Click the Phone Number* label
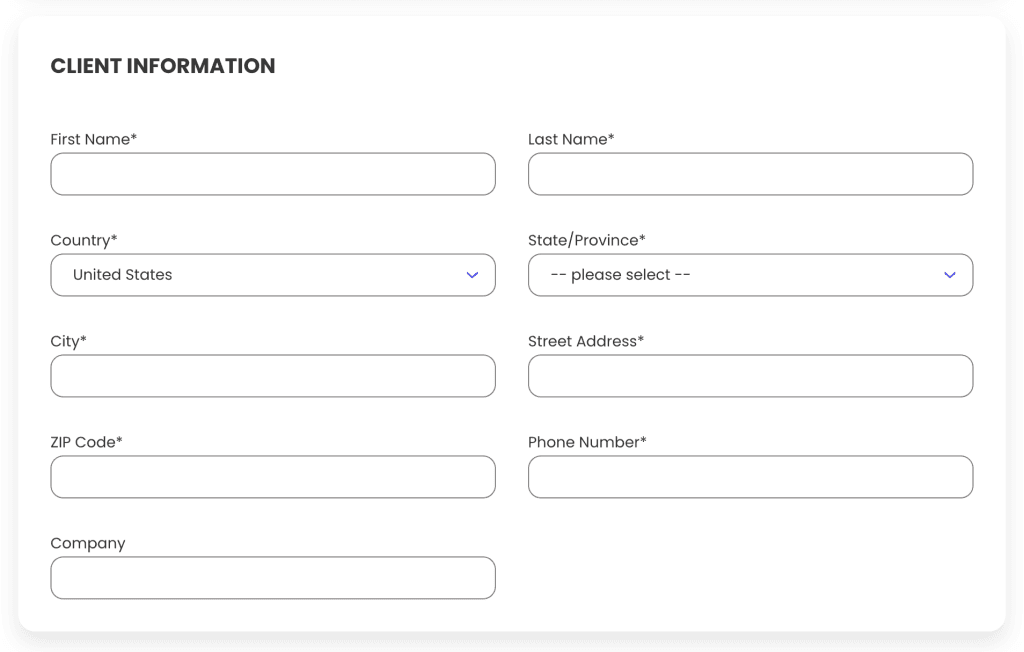This screenshot has width=1024, height=652. [x=587, y=442]
